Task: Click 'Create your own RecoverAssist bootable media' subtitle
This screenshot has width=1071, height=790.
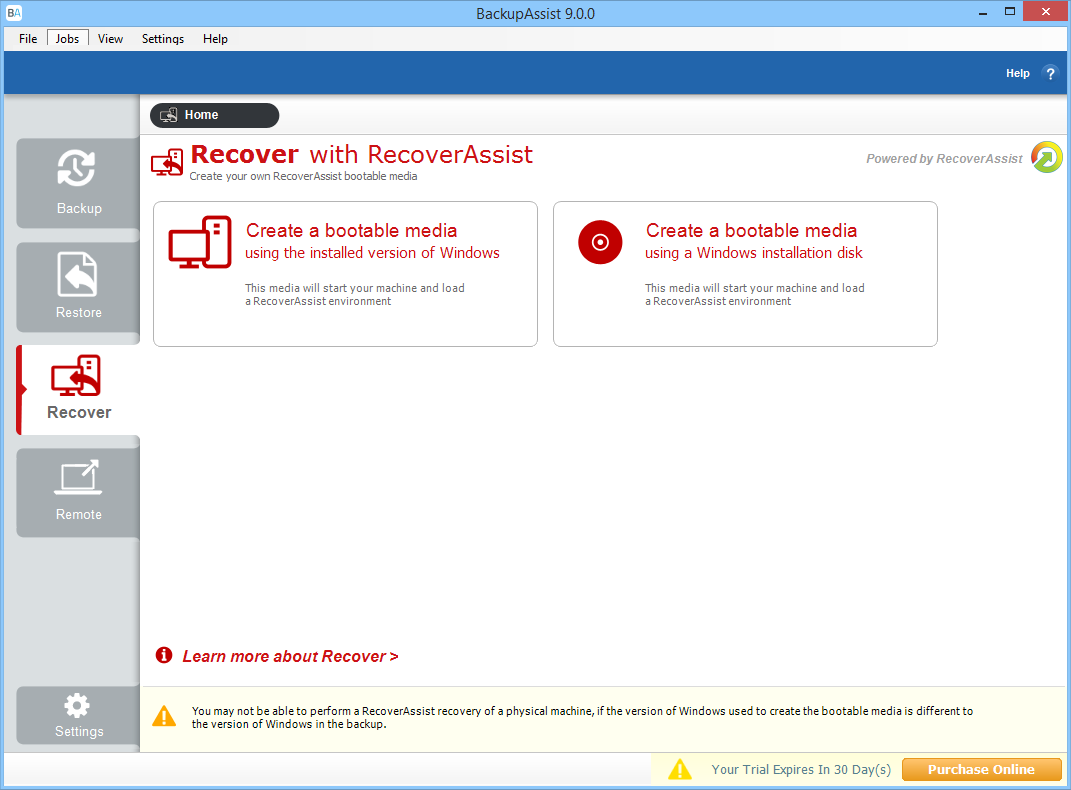Action: click(303, 176)
